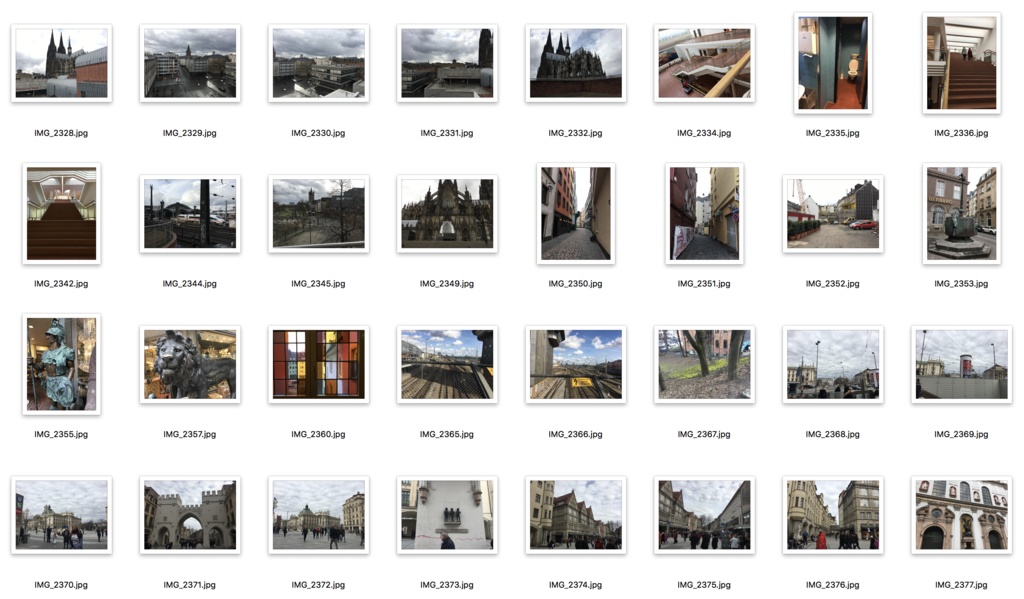Screen dimensions: 1024x599
Task: Select the IMG_2377.jpg facade thumbnail
Action: pos(962,515)
